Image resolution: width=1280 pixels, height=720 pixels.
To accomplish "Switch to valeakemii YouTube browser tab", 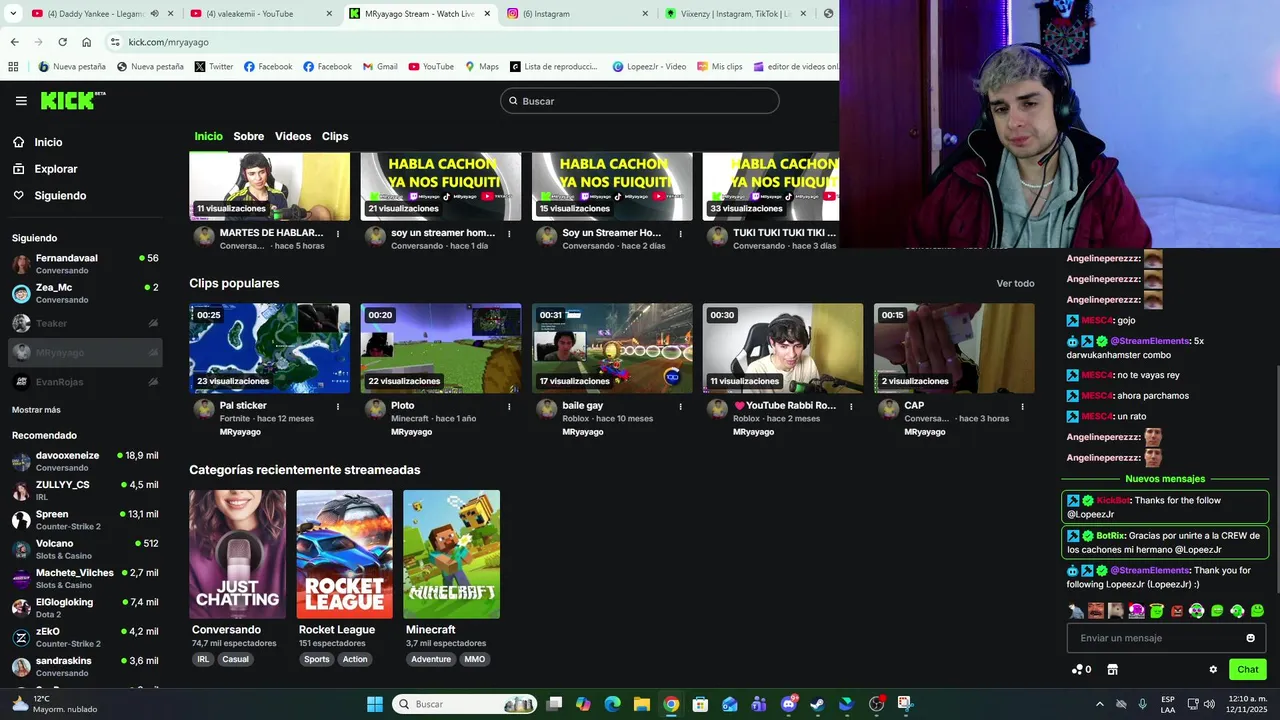I will coord(260,14).
